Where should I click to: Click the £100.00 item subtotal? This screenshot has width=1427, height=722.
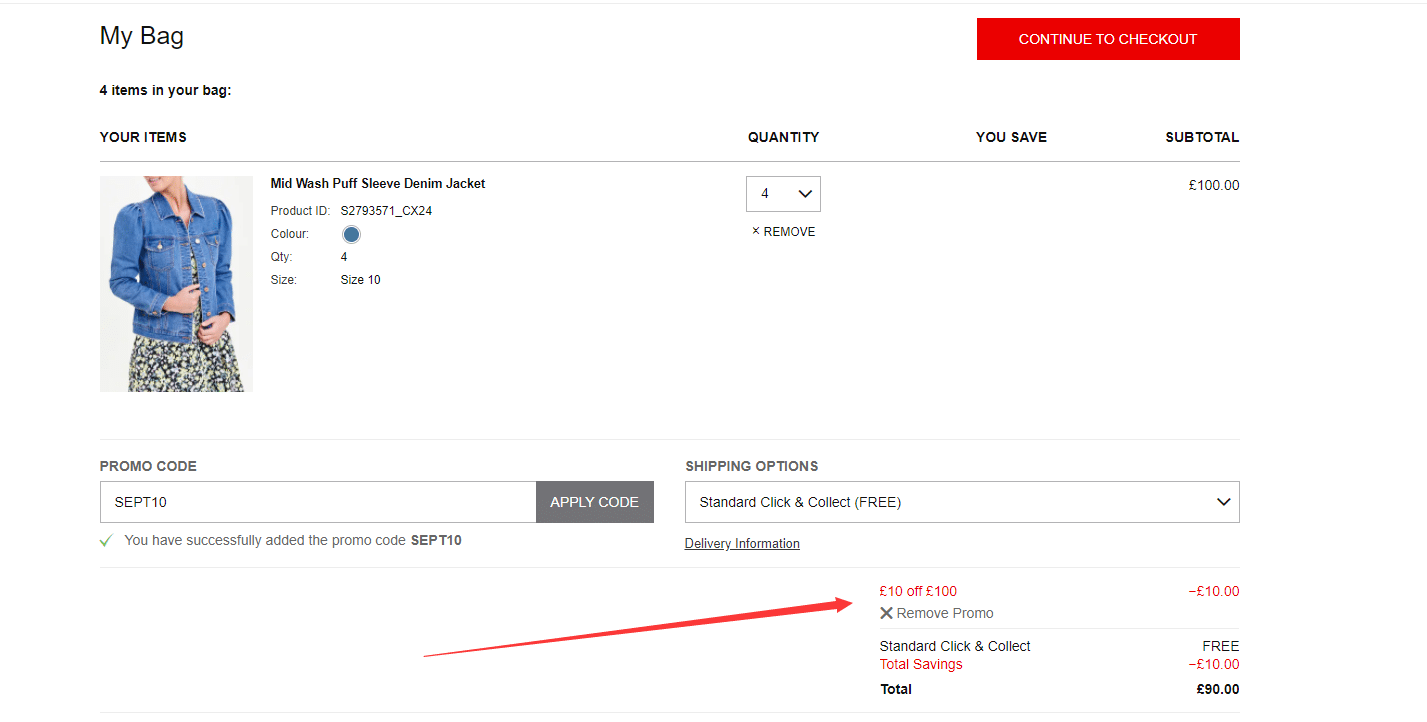(1213, 185)
